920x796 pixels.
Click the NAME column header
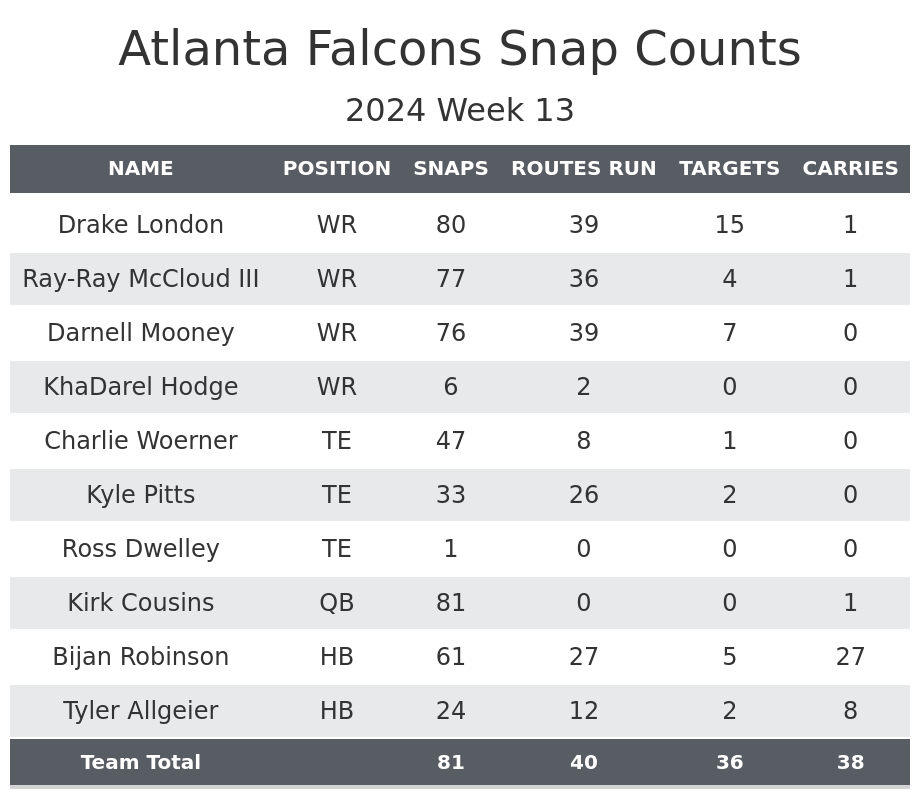point(141,169)
